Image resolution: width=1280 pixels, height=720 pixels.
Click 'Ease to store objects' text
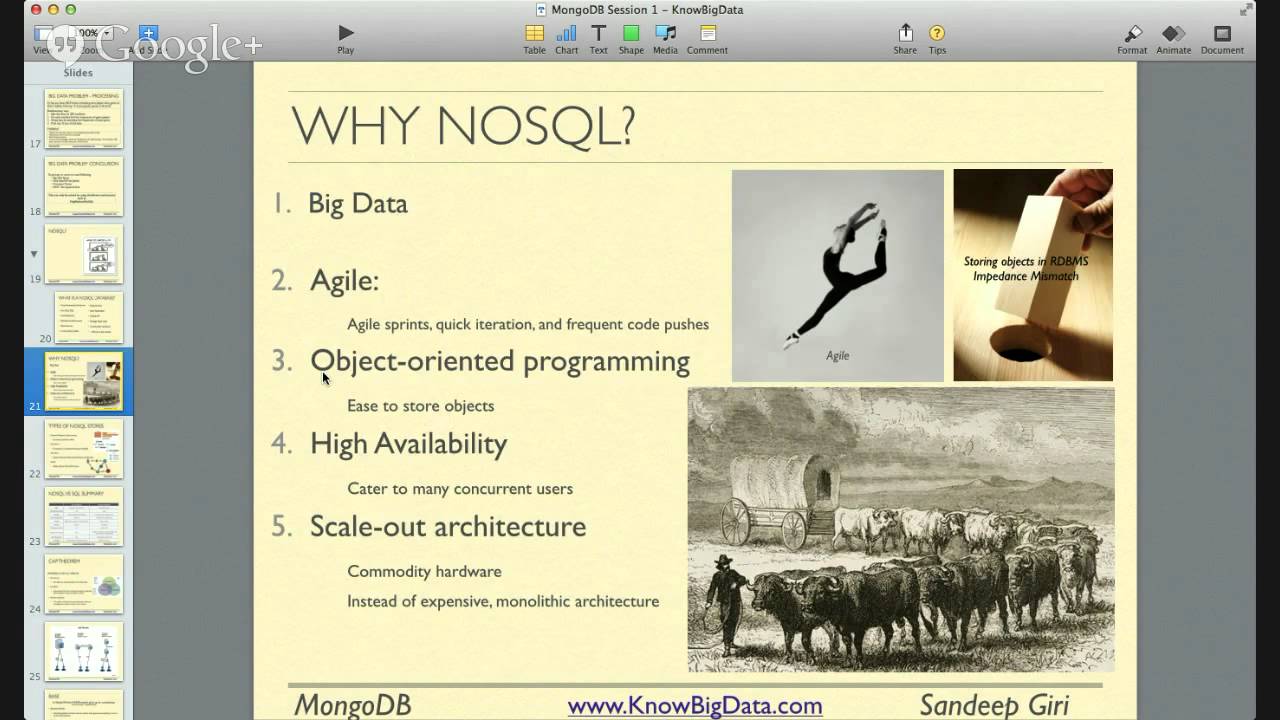[421, 406]
